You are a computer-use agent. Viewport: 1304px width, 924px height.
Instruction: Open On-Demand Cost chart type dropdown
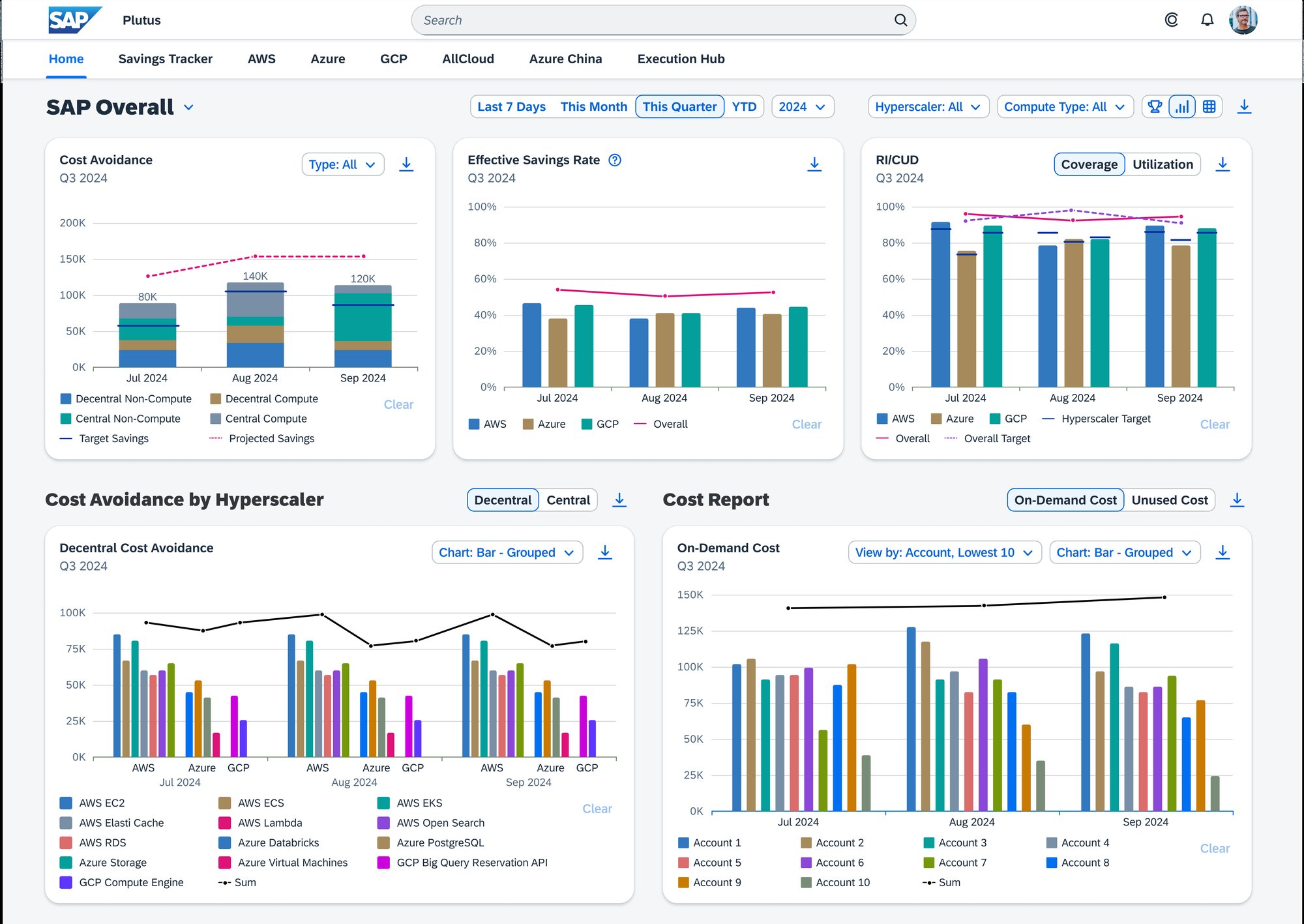(x=1125, y=552)
